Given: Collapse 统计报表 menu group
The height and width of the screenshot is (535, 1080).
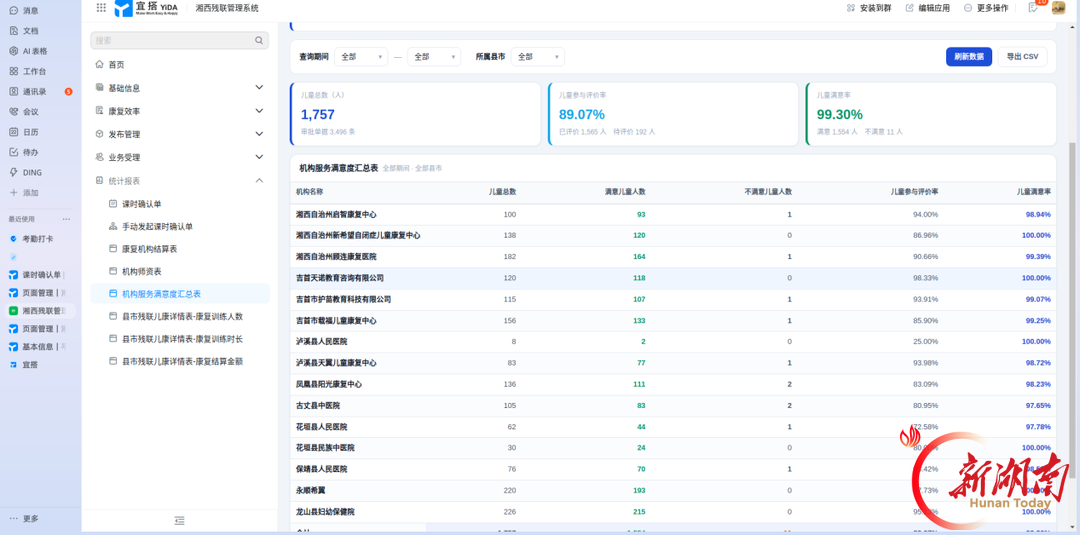Looking at the screenshot, I should click(x=180, y=180).
